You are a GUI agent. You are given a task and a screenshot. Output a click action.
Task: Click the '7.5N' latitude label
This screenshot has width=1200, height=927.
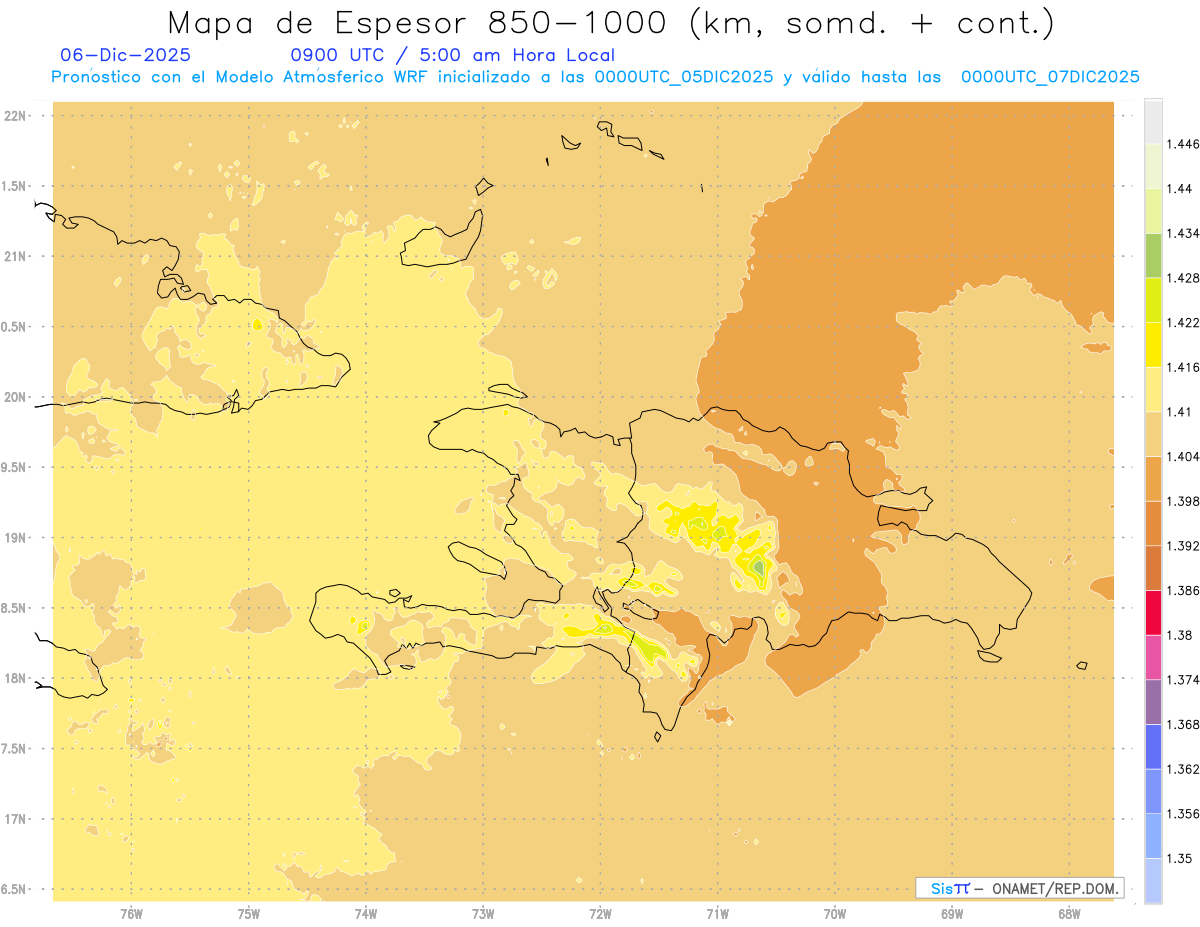click(x=15, y=749)
